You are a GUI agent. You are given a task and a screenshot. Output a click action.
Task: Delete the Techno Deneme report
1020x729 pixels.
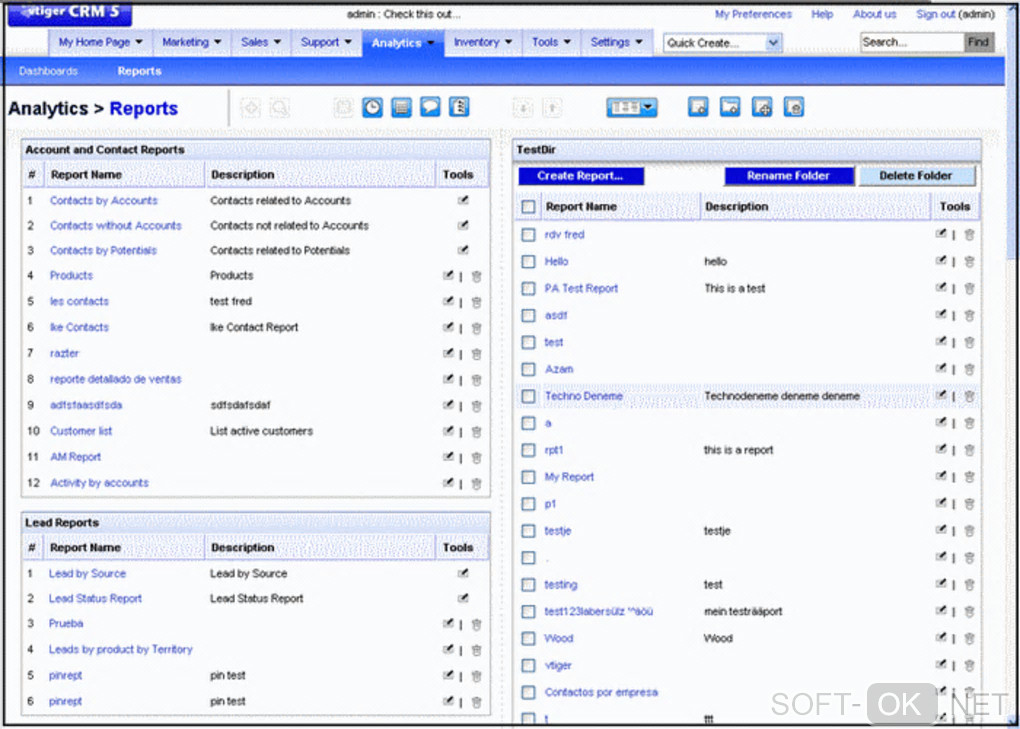[969, 397]
